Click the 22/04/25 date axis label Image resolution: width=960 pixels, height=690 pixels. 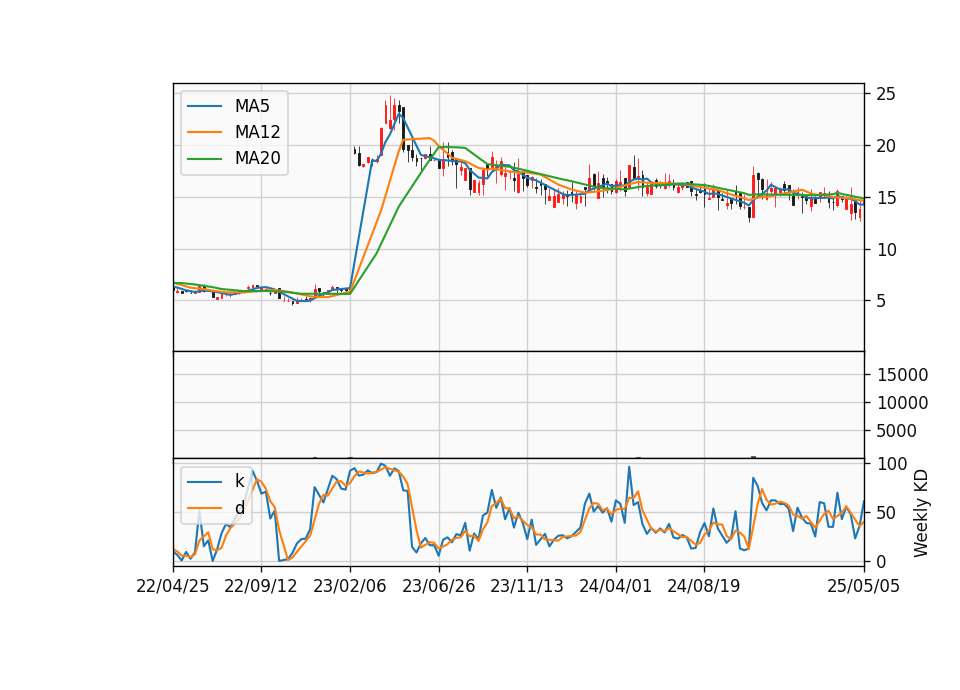173,587
